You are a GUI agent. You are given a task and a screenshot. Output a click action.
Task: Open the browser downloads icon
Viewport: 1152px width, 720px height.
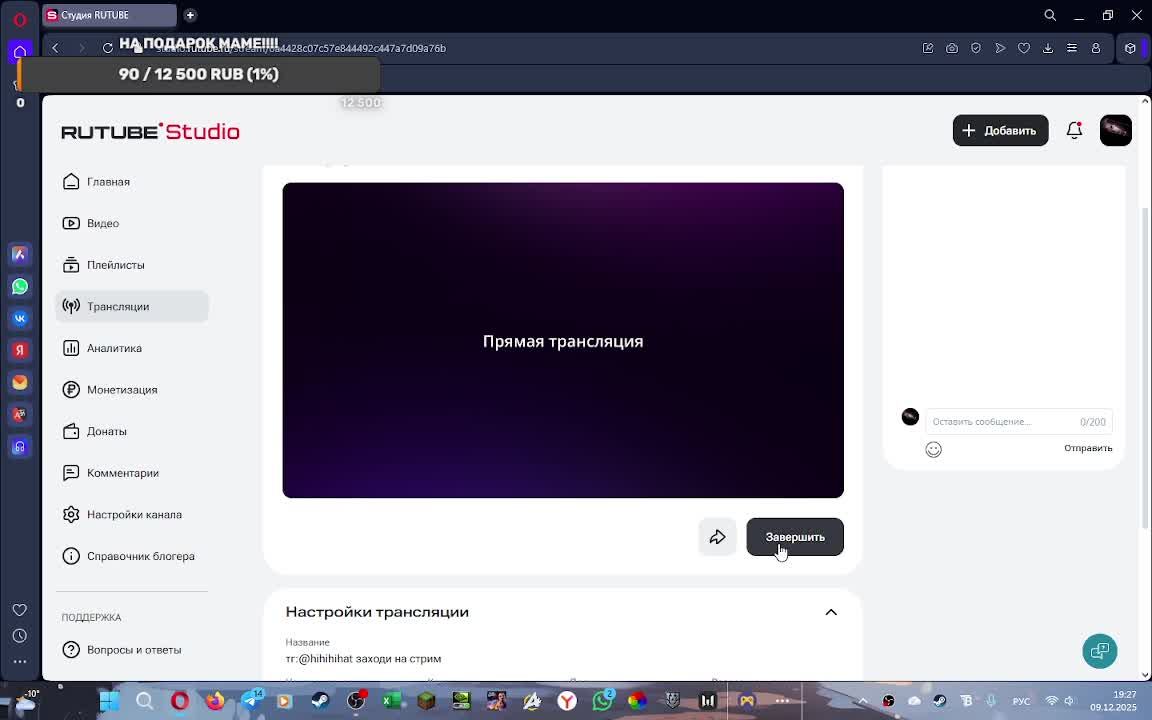click(x=1048, y=48)
